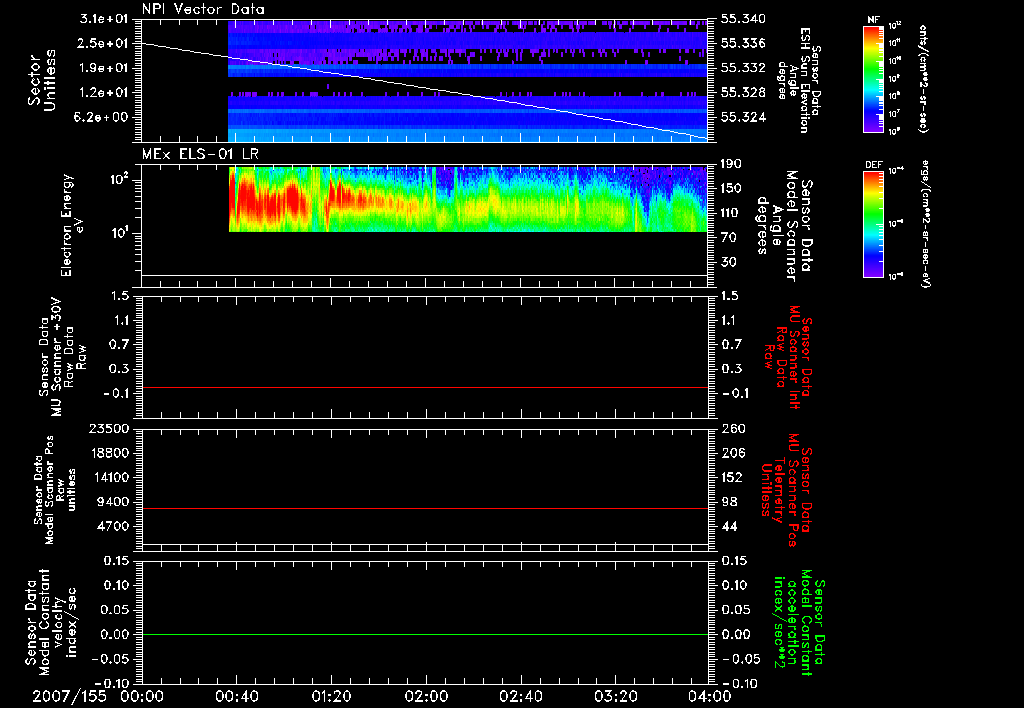Click the red 'MU Scanner Pos Telemetry' axis title
The image size is (1024, 708).
786,490
